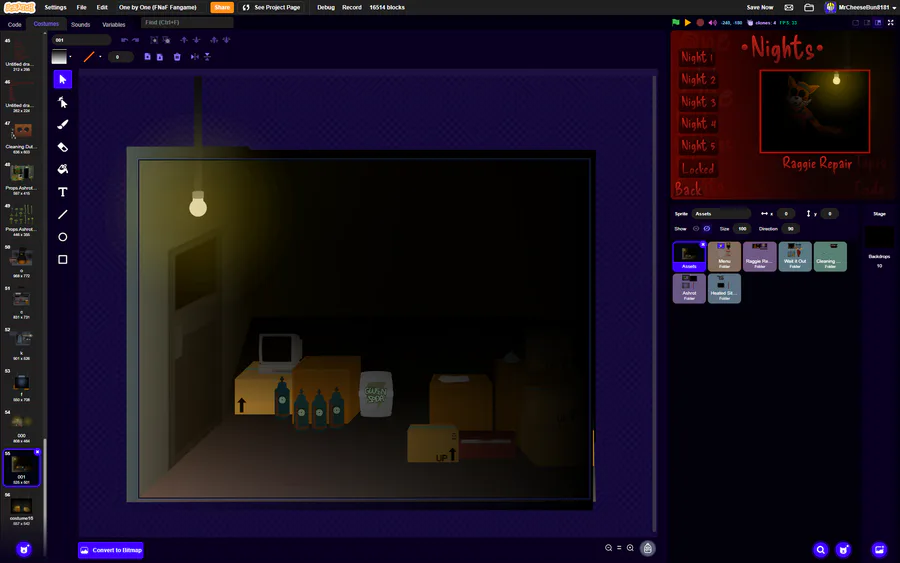Set sprite to shown with eye icon
Viewport: 900px width, 563px height.
pyautogui.click(x=696, y=228)
